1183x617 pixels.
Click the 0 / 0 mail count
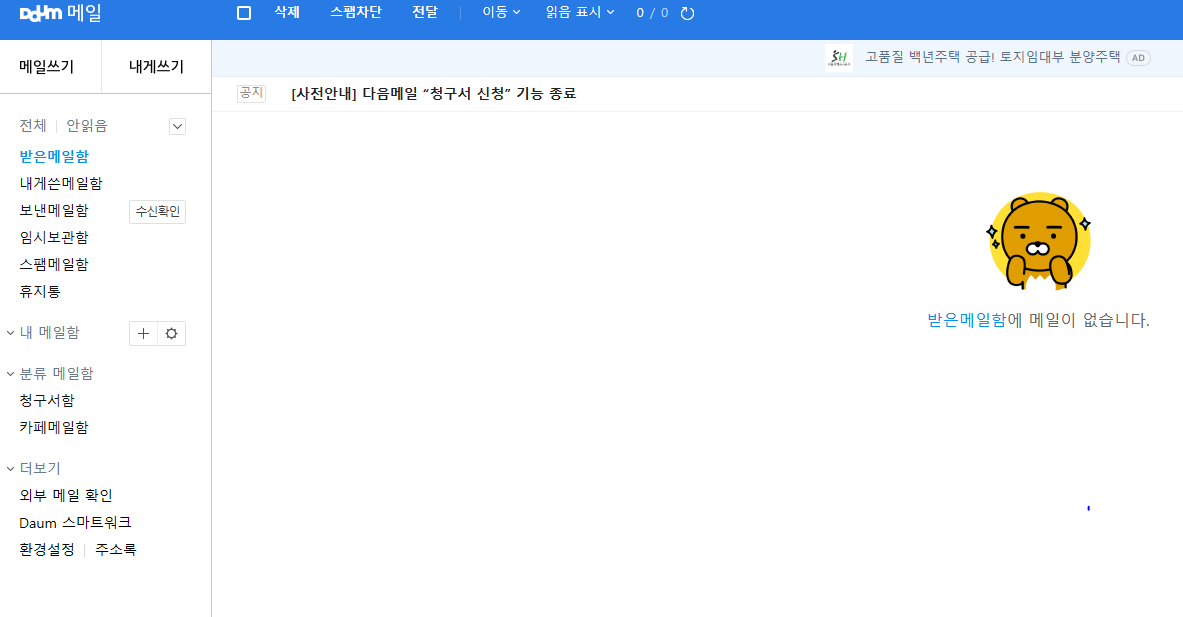652,13
